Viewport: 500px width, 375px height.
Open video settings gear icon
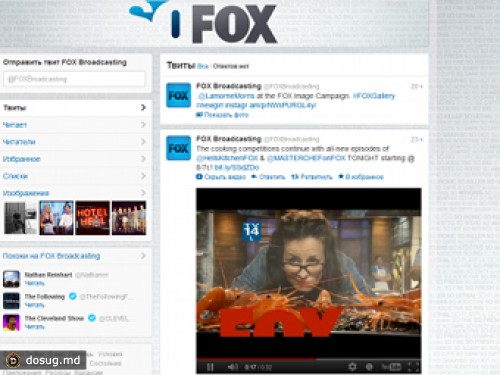[352, 367]
